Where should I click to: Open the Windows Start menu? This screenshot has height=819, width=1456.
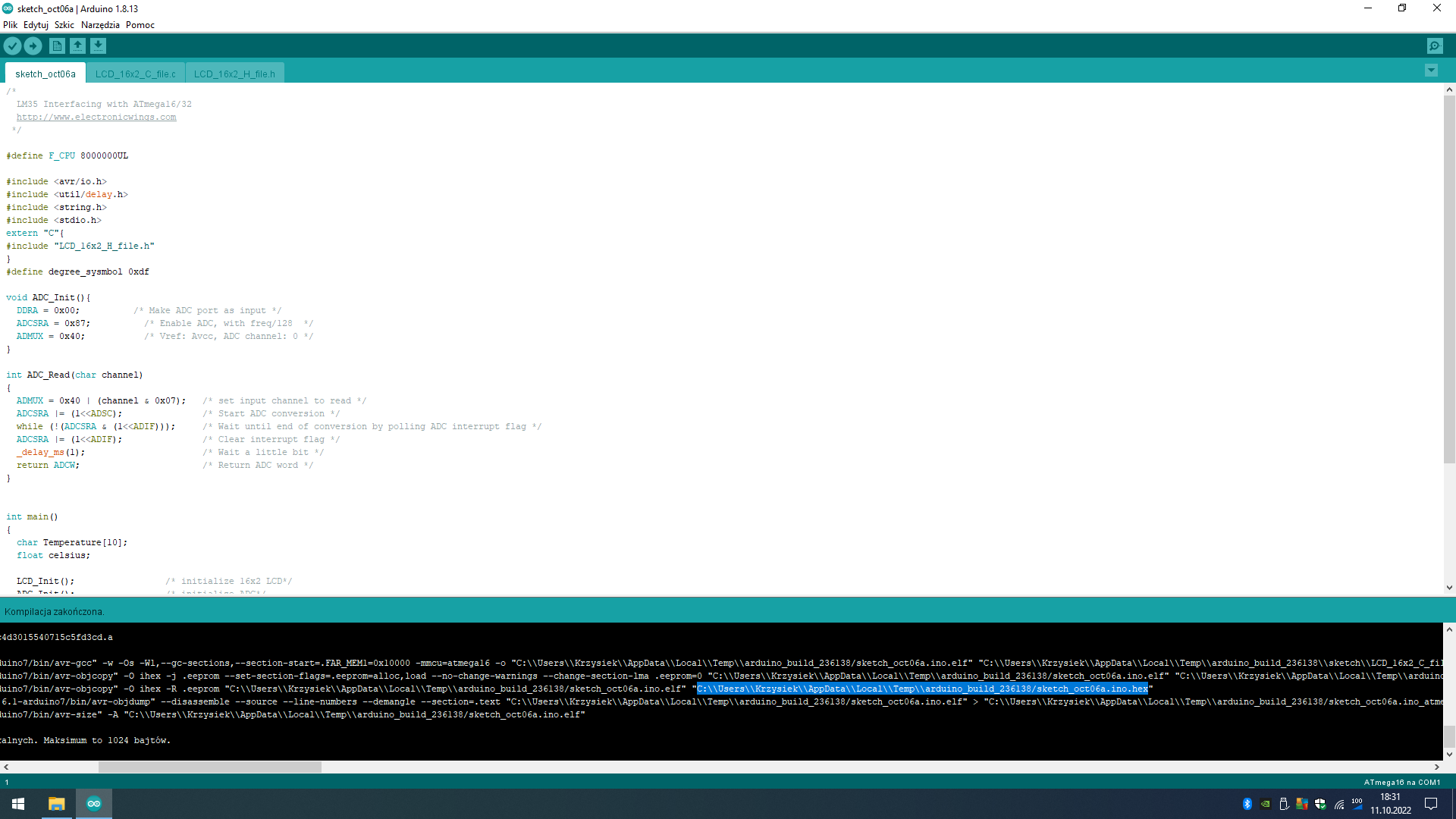tap(18, 804)
